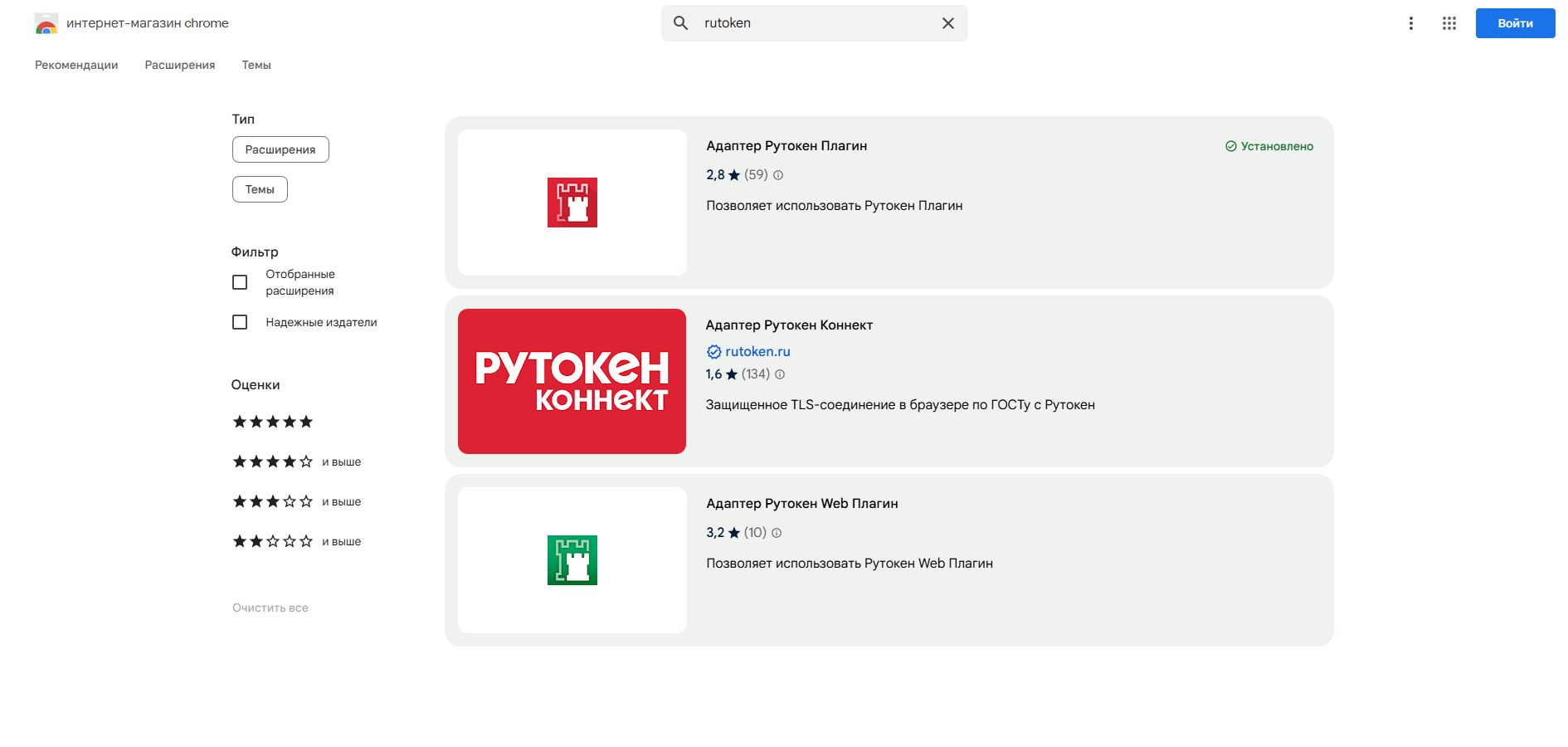Switch to the Расширения navigation tab
1568x747 pixels.
pos(180,65)
